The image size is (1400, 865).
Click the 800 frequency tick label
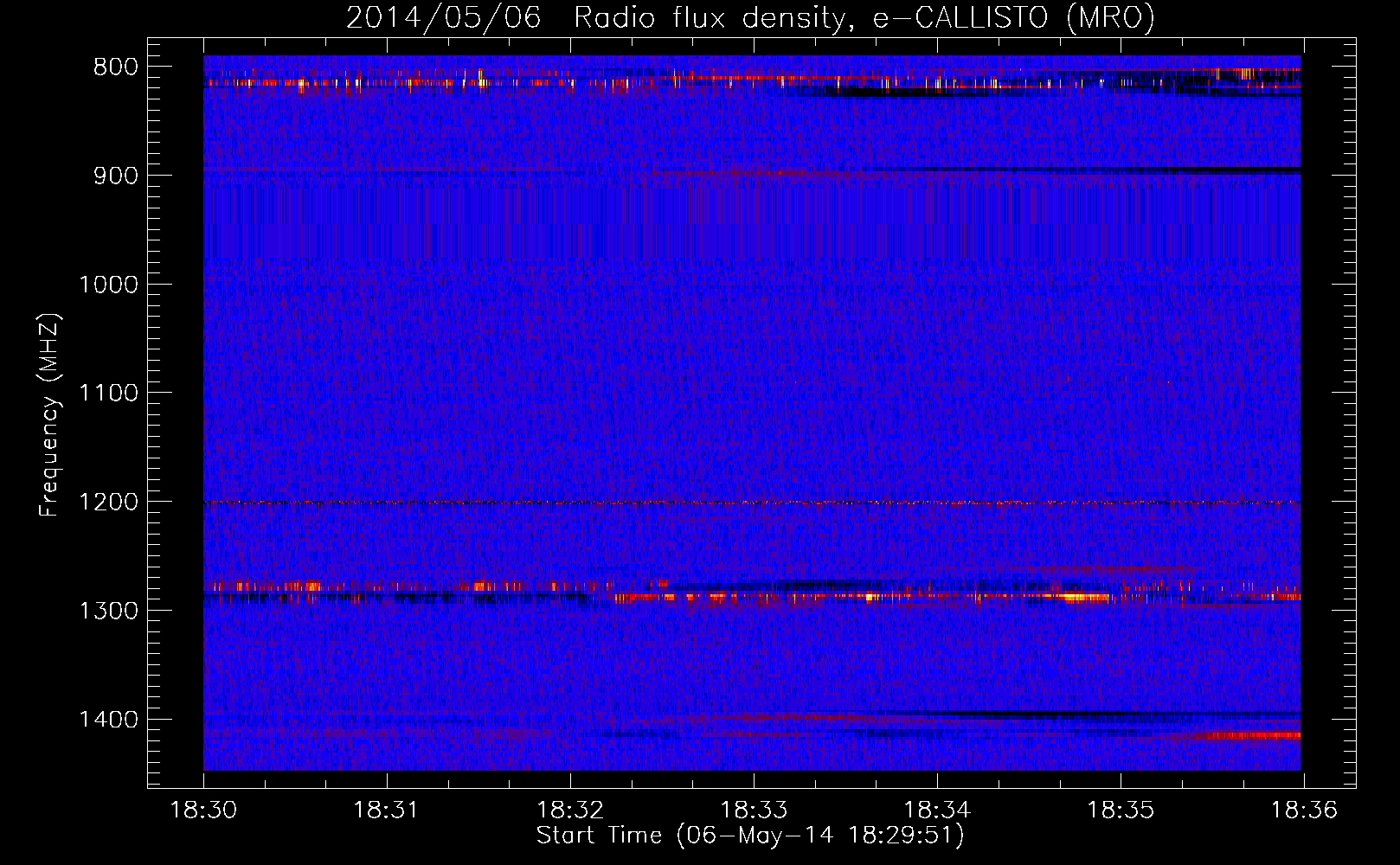[116, 67]
